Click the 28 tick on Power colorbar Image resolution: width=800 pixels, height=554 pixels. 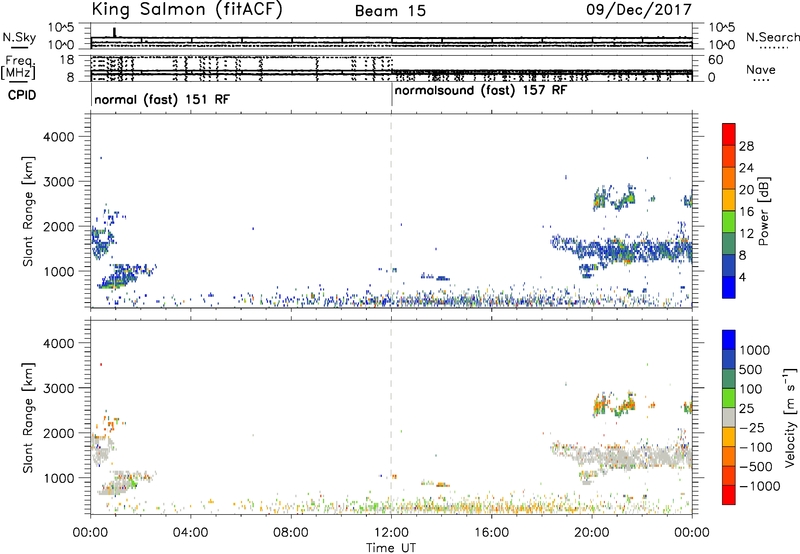pyautogui.click(x=746, y=146)
